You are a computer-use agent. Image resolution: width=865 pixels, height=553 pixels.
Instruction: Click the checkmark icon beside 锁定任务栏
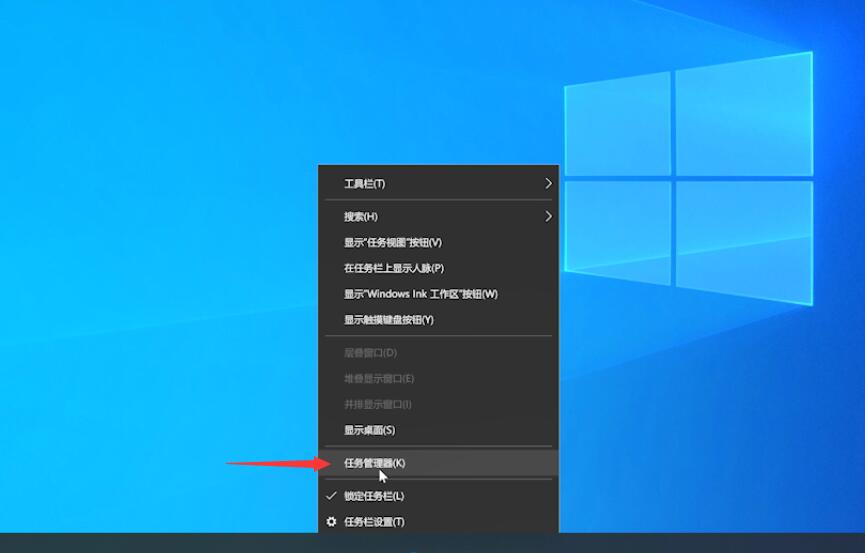click(331, 496)
